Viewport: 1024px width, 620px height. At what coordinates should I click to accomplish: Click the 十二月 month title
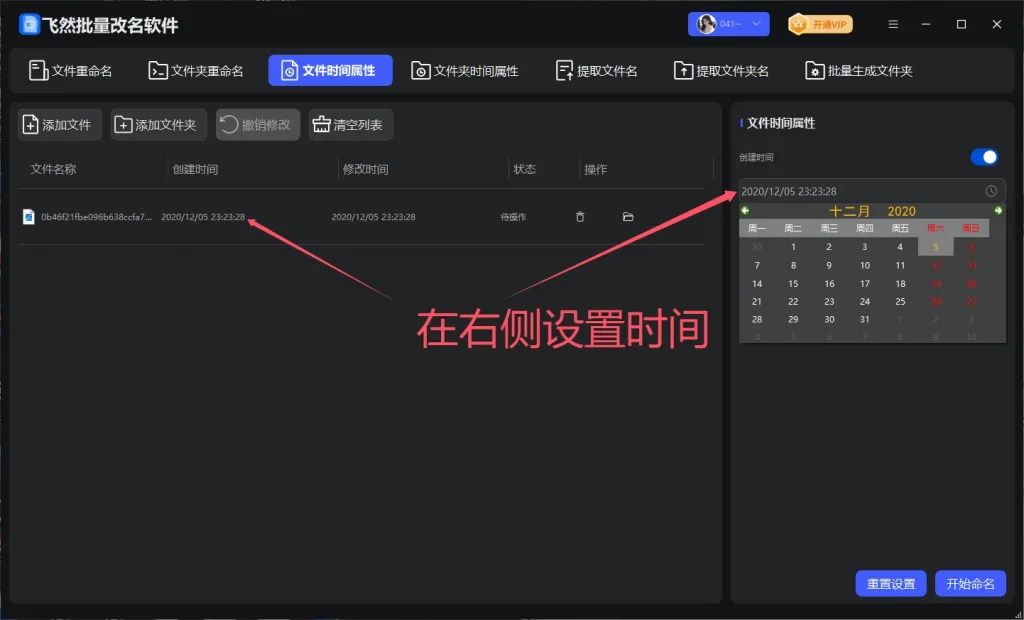850,211
